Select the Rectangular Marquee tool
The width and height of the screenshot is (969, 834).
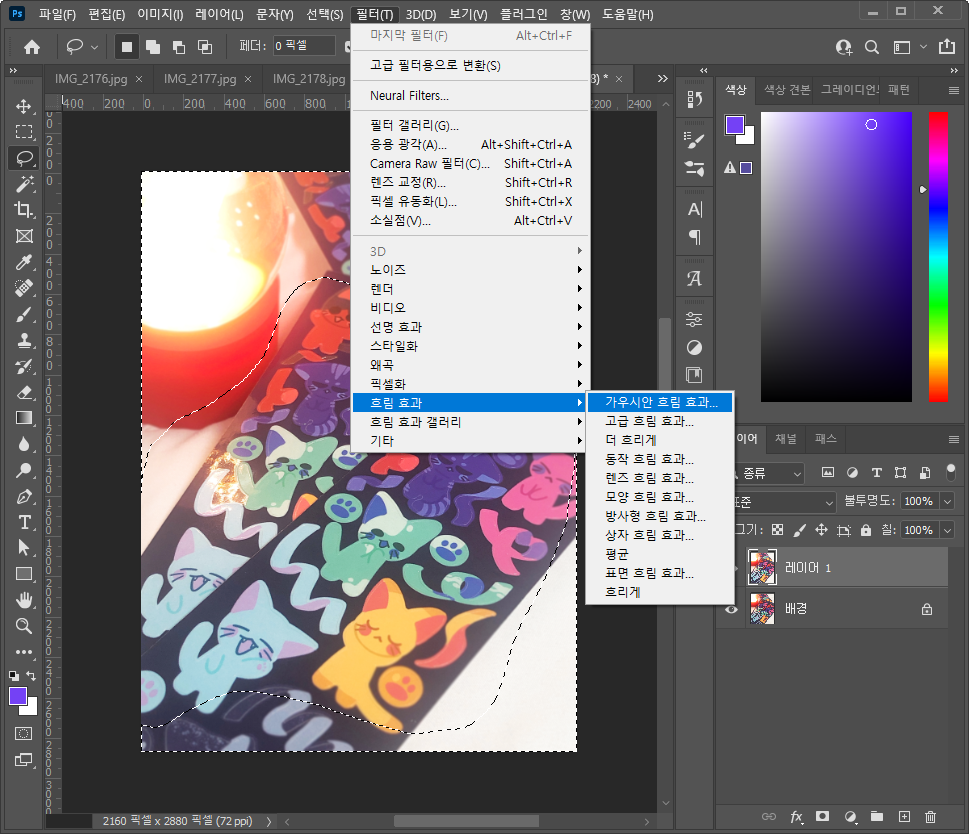[24, 132]
